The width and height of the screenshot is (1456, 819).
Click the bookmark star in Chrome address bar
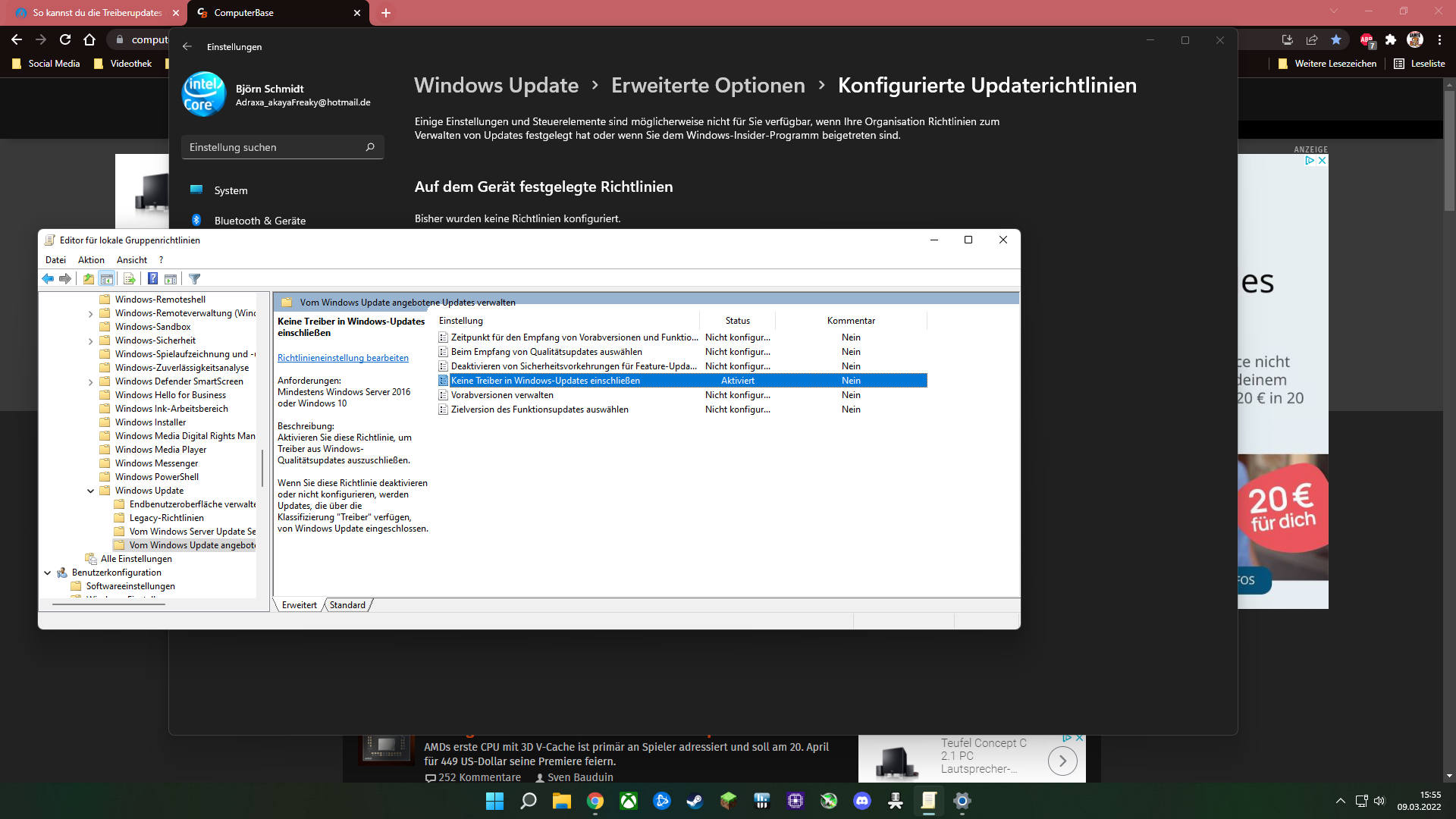click(1336, 40)
